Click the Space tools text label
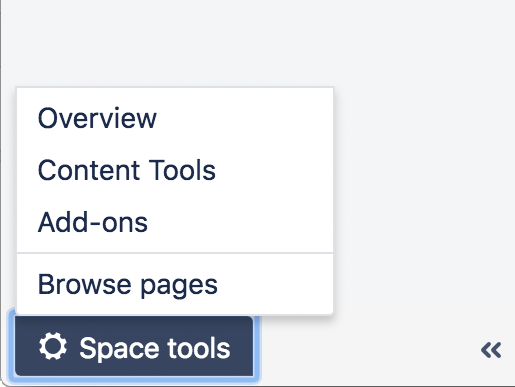 click(x=155, y=348)
